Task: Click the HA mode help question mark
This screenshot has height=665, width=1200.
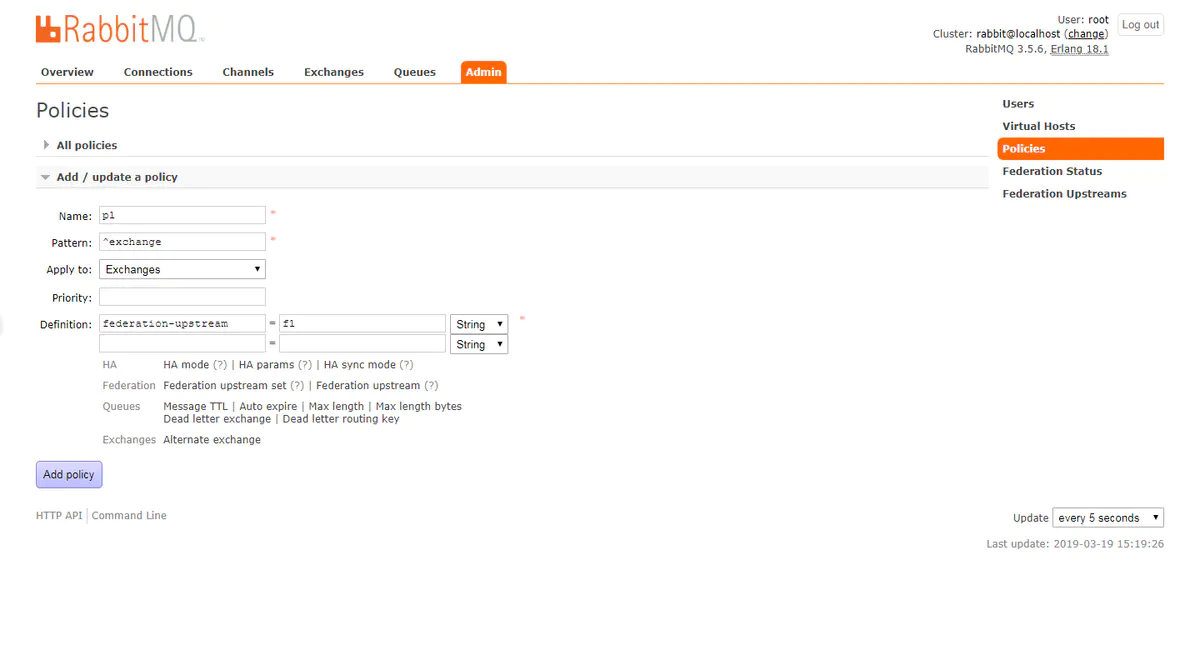Action: pos(220,365)
